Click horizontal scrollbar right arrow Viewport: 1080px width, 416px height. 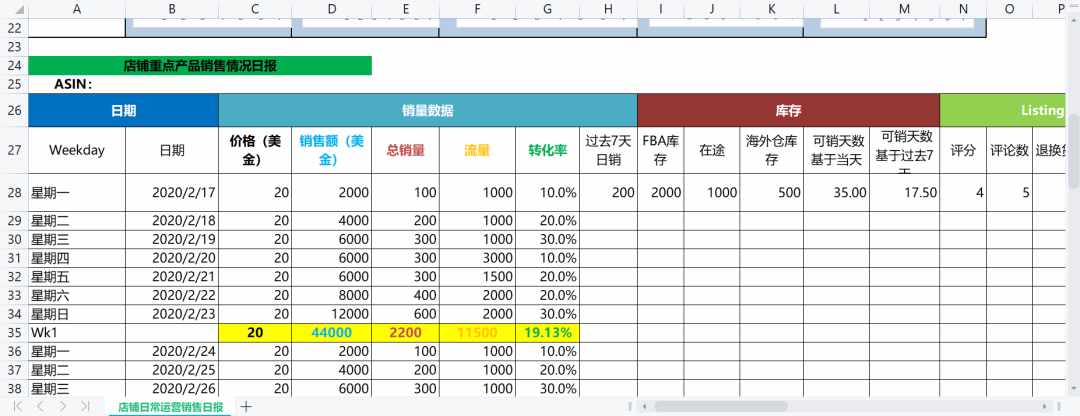click(1046, 406)
